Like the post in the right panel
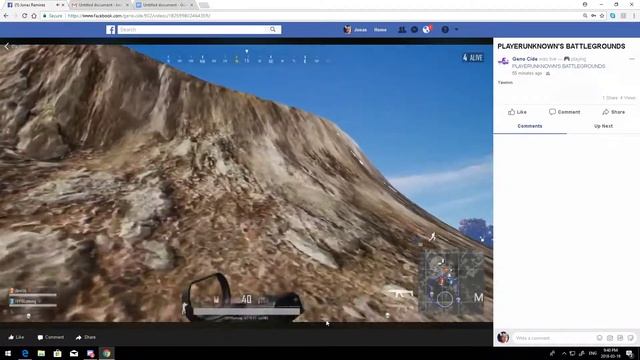 517,112
